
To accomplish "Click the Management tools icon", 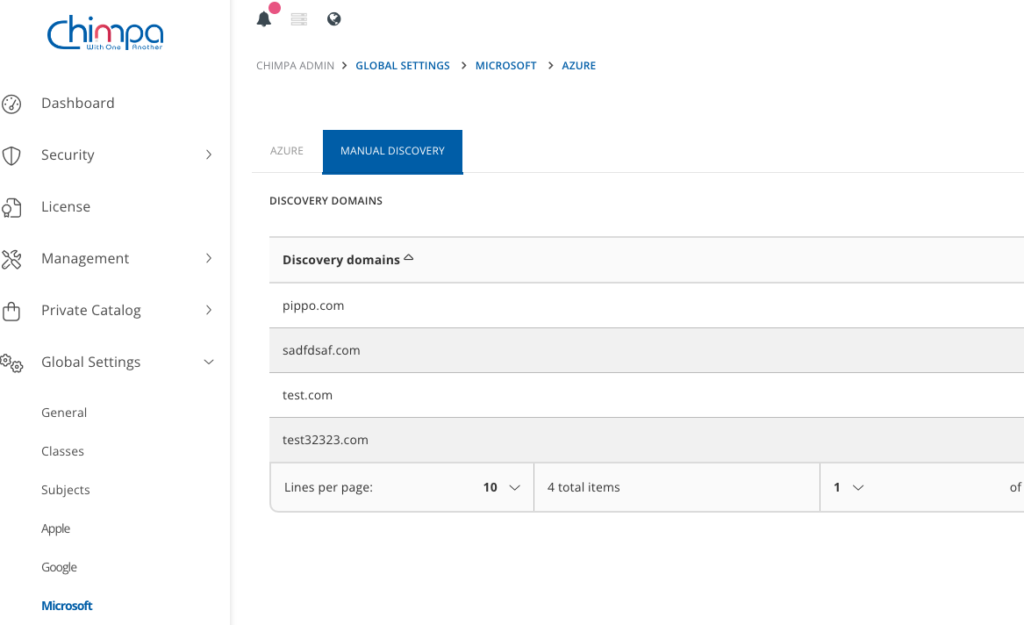I will pyautogui.click(x=11, y=259).
